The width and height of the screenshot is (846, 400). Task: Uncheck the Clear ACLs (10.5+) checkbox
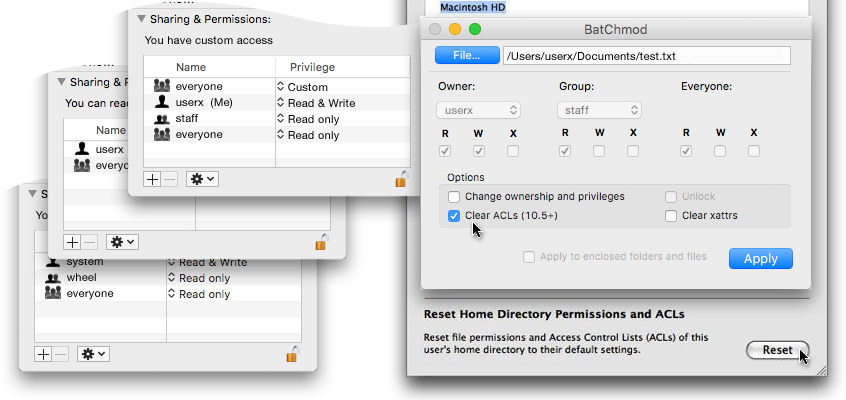454,216
